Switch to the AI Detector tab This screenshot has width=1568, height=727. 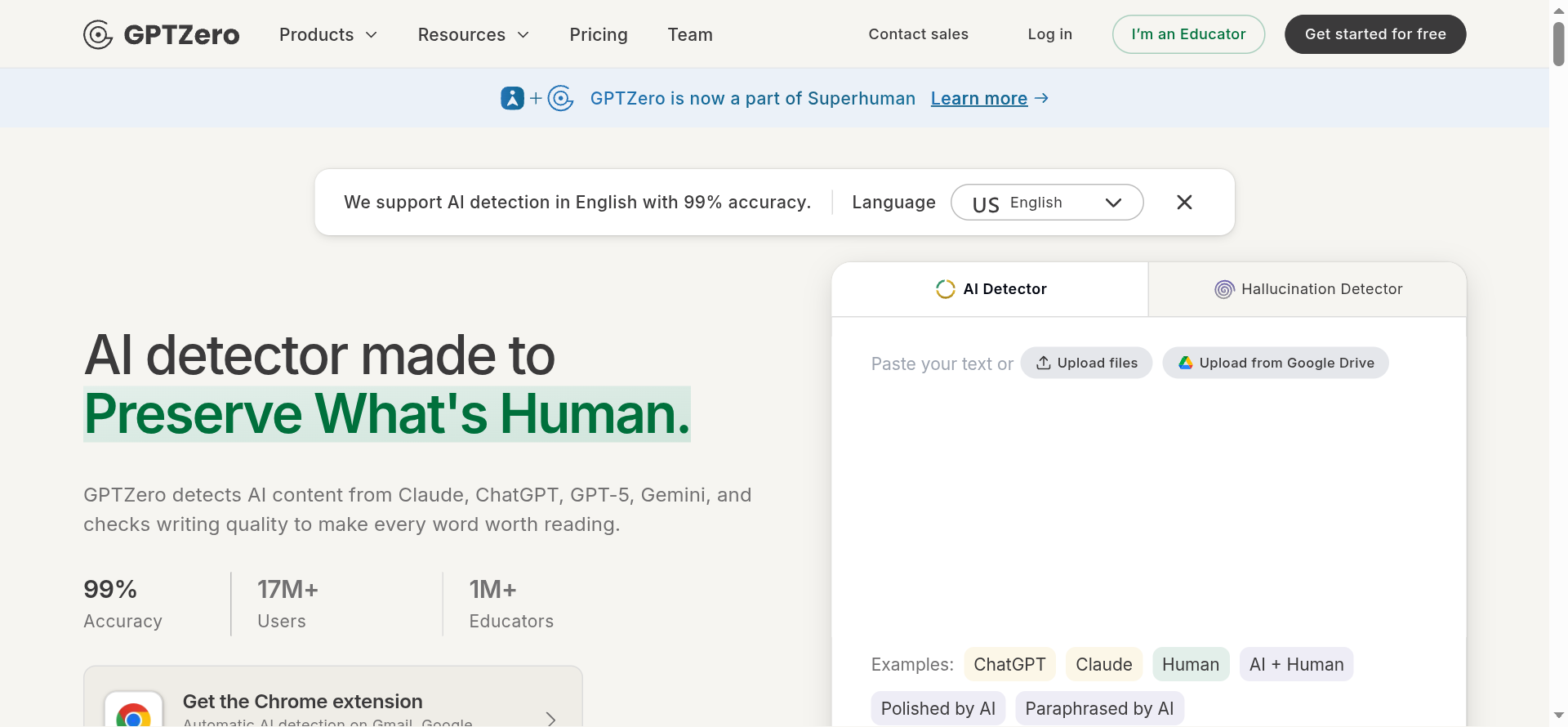point(990,289)
